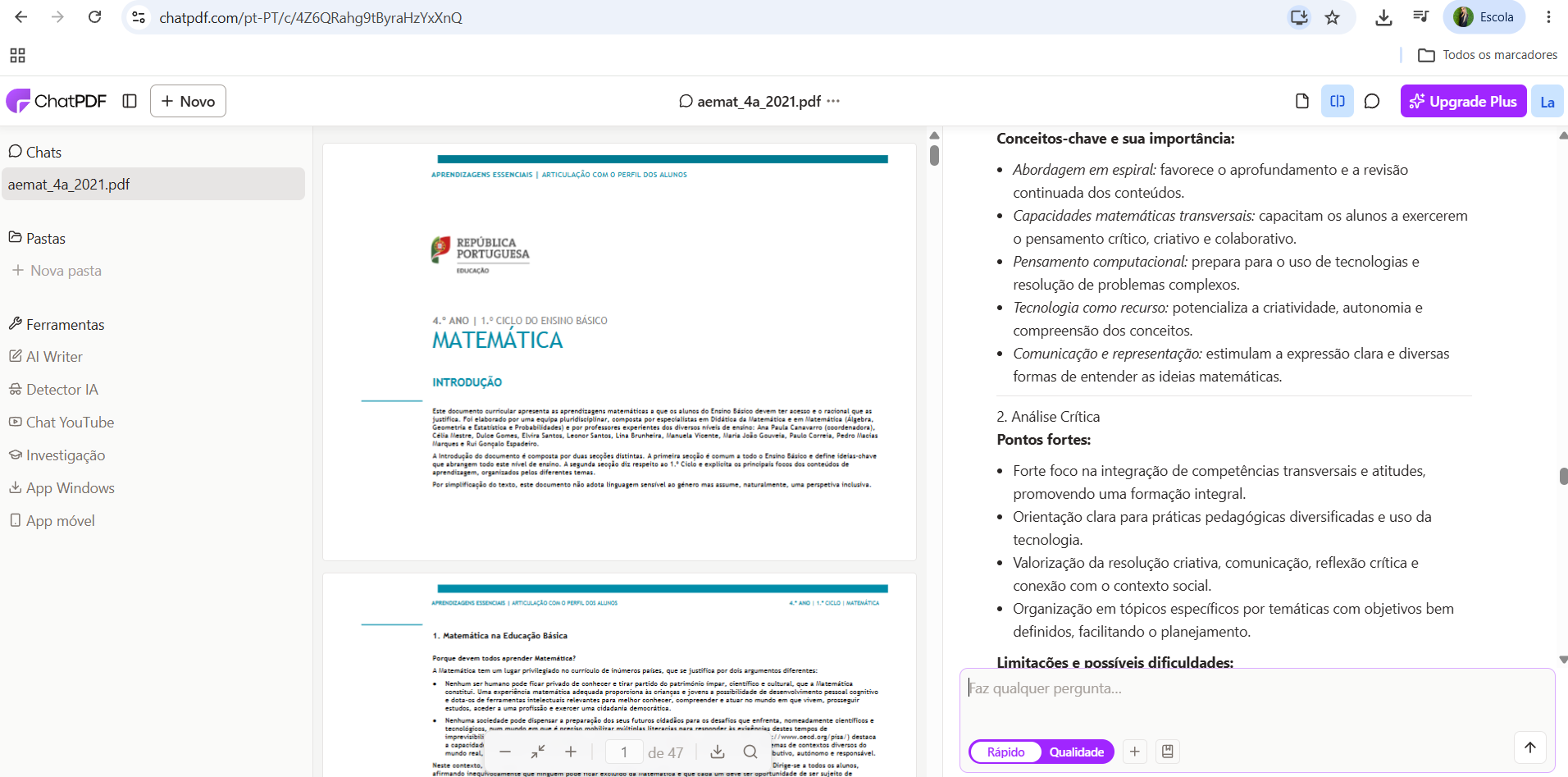Select split PDF and chat view icon
Image resolution: width=1568 pixels, height=777 pixels.
(x=1338, y=101)
